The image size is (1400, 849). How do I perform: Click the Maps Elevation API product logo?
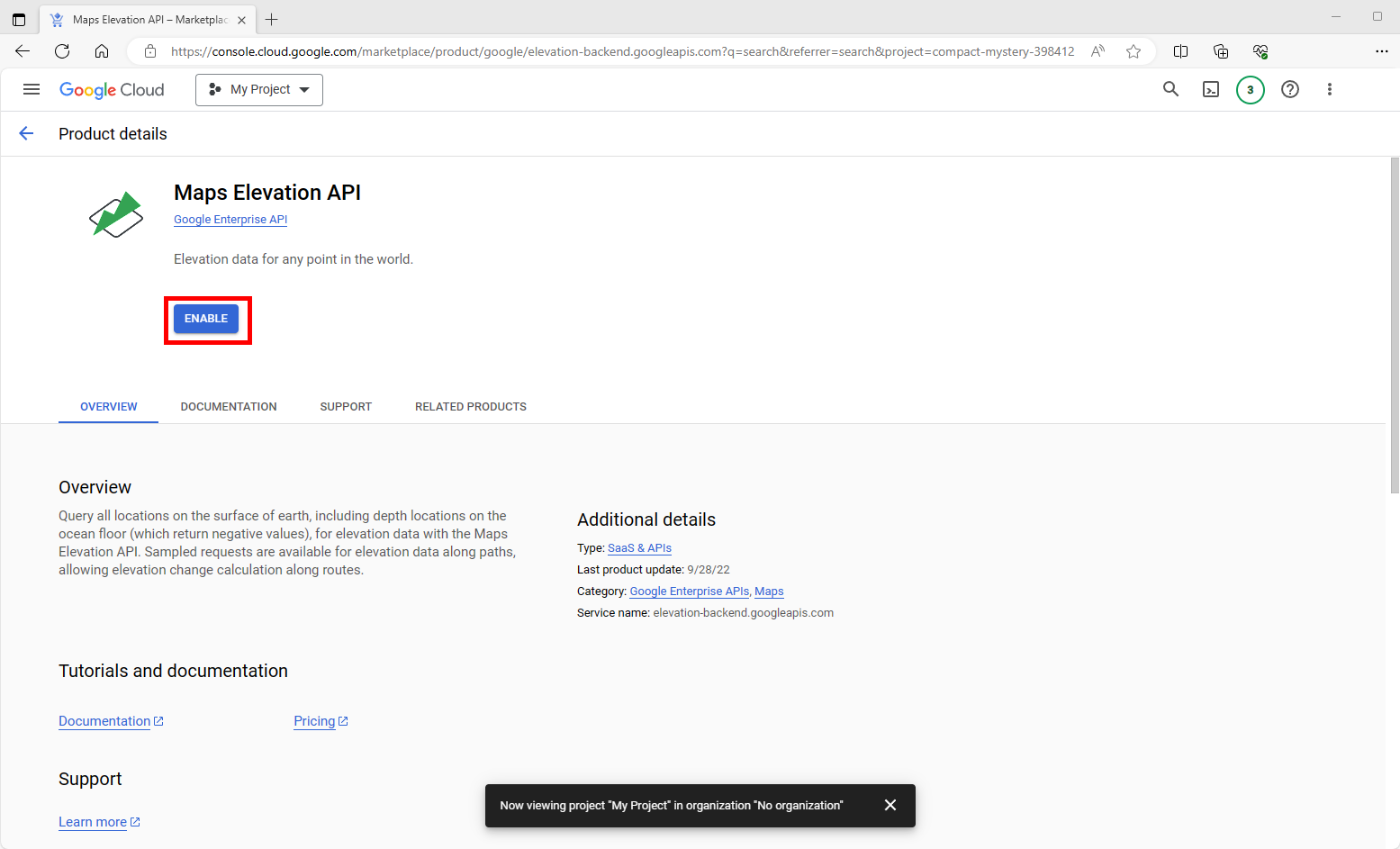tap(116, 214)
